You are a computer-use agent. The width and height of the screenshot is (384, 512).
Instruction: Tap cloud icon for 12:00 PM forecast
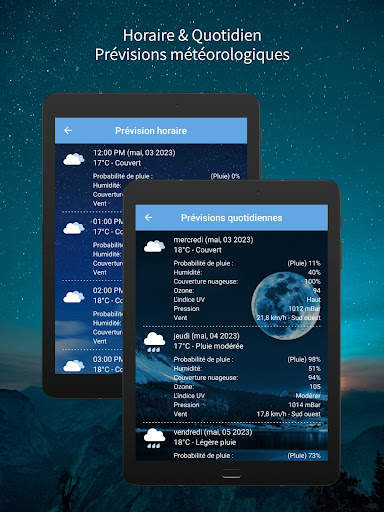(x=74, y=159)
